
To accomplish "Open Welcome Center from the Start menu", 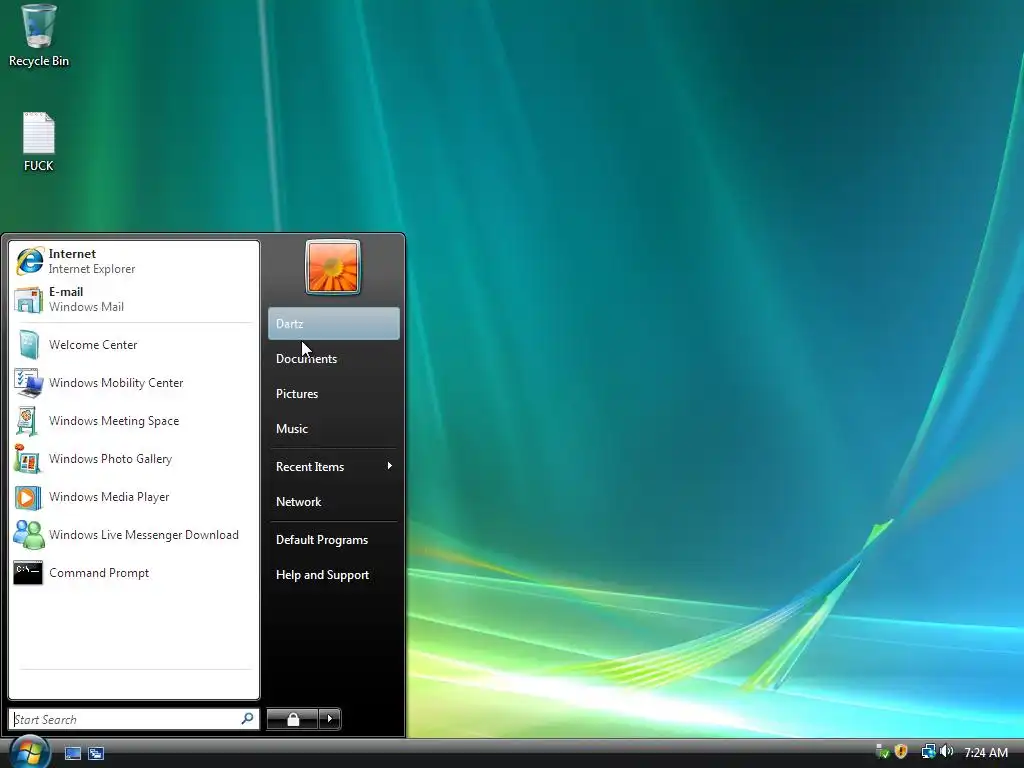I will coord(133,345).
